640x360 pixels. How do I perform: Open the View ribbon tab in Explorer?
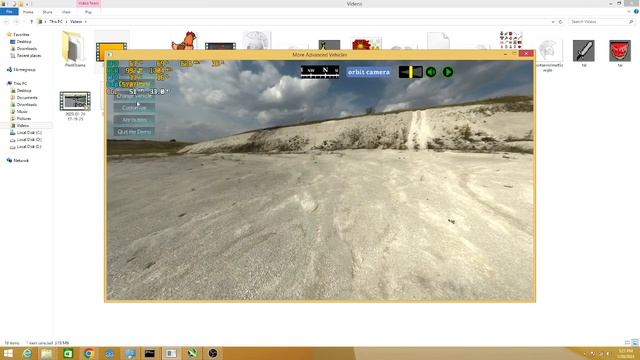[66, 12]
